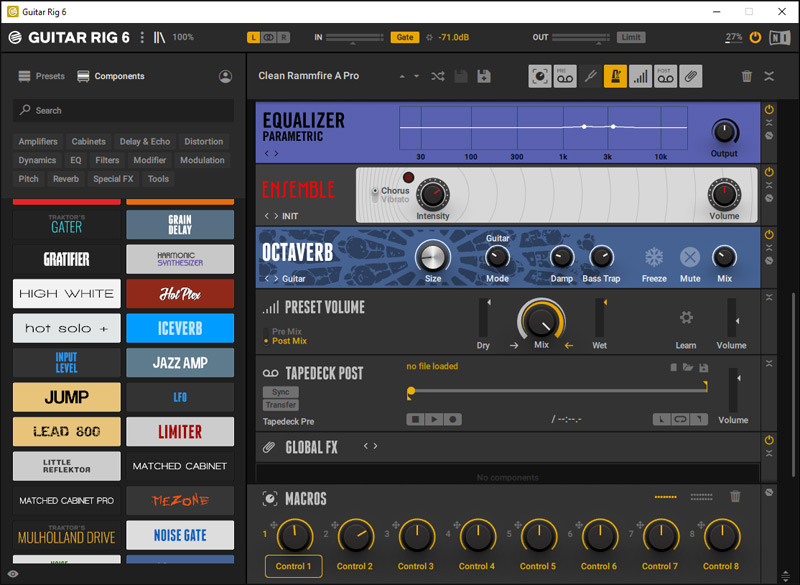Show the Macros panel via toolbar icon
The image size is (800, 585).
tap(540, 76)
